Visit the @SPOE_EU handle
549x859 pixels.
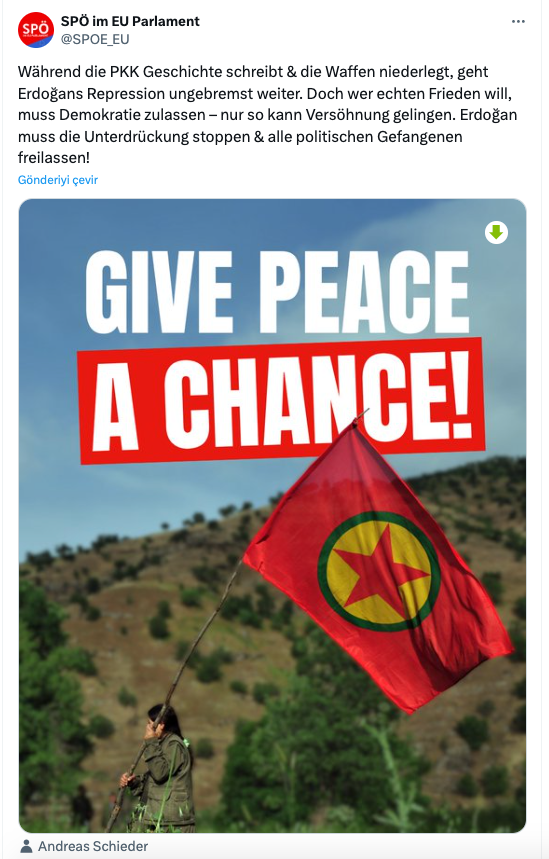click(95, 39)
